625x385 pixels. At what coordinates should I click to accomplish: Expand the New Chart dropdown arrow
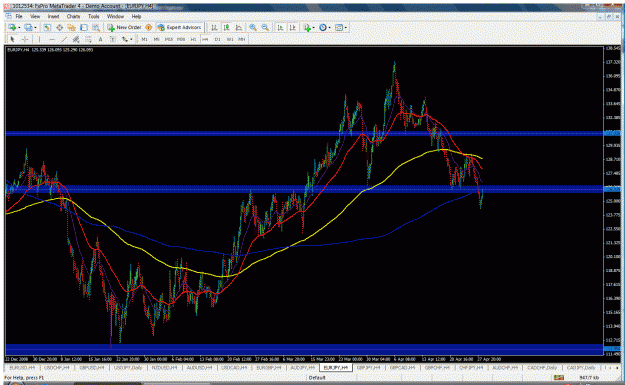(19, 28)
